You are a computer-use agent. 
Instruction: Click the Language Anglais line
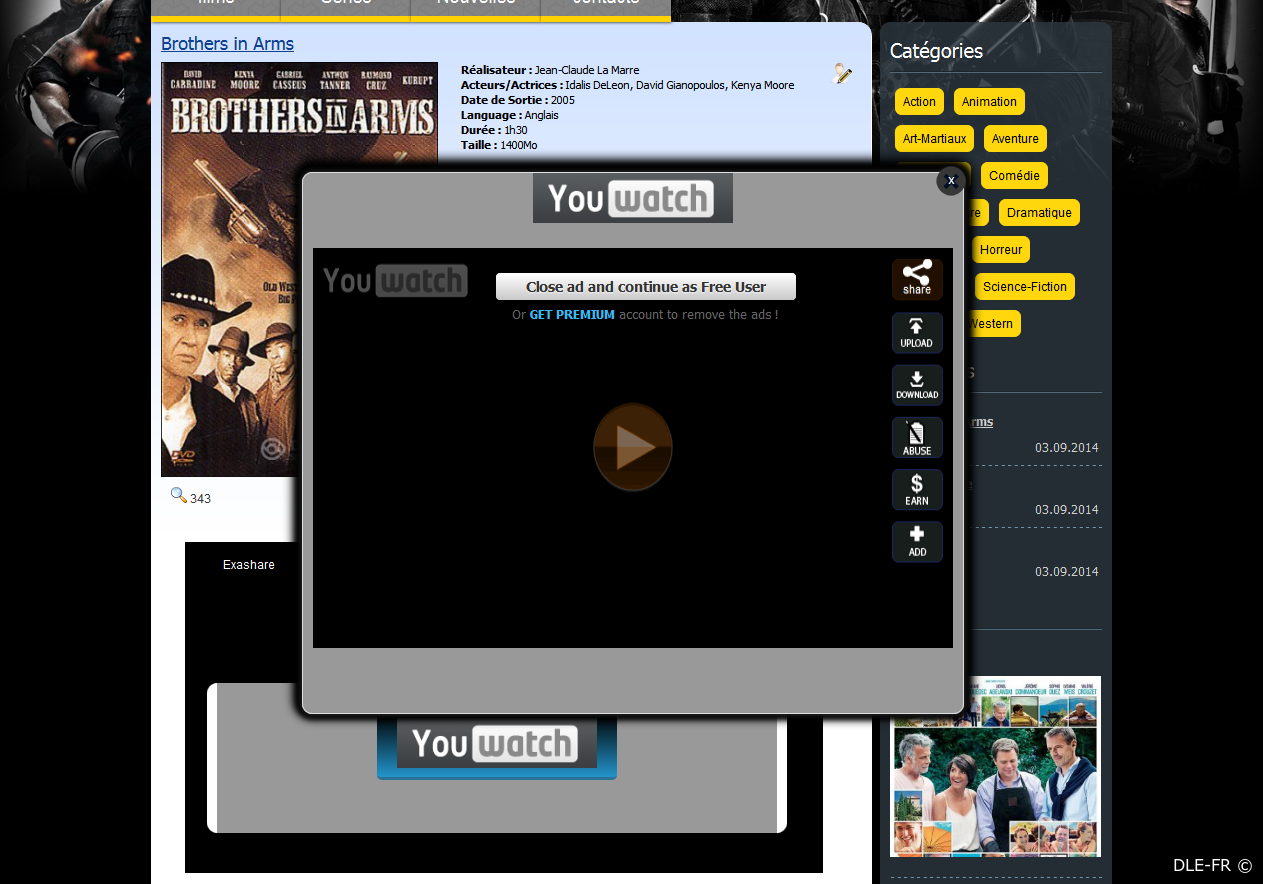(x=510, y=115)
